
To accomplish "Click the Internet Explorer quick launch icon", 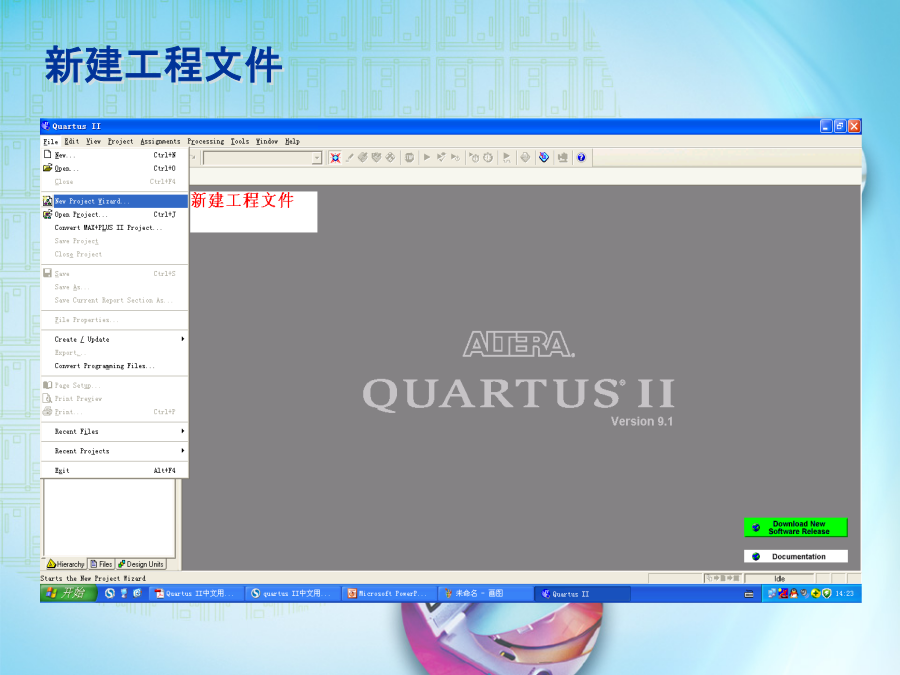I will (137, 593).
